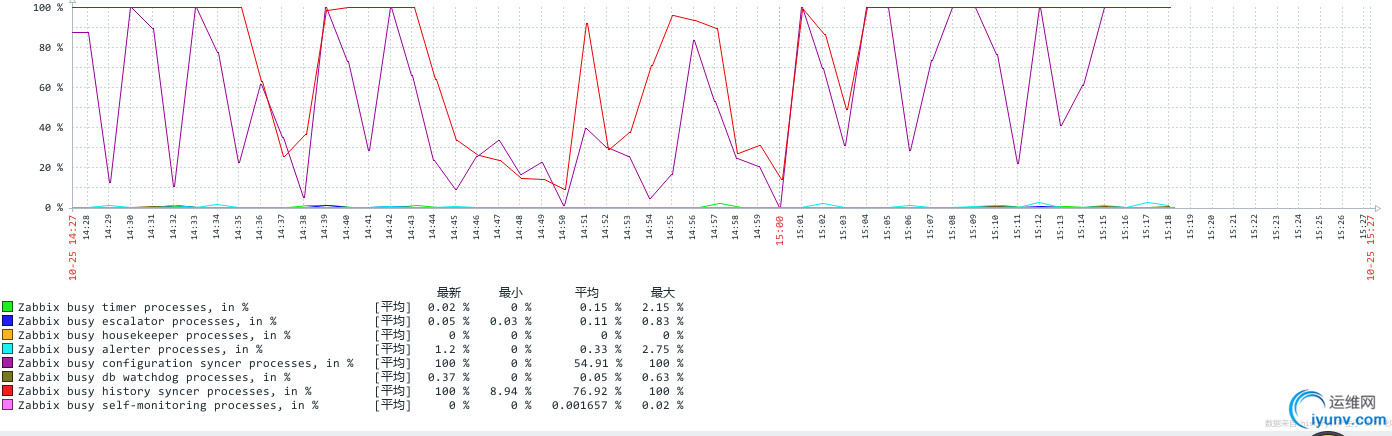The image size is (1392, 436).
Task: Select legend text 'Zabbix busy self-monitoring processes, in %'
Action: pos(168,405)
